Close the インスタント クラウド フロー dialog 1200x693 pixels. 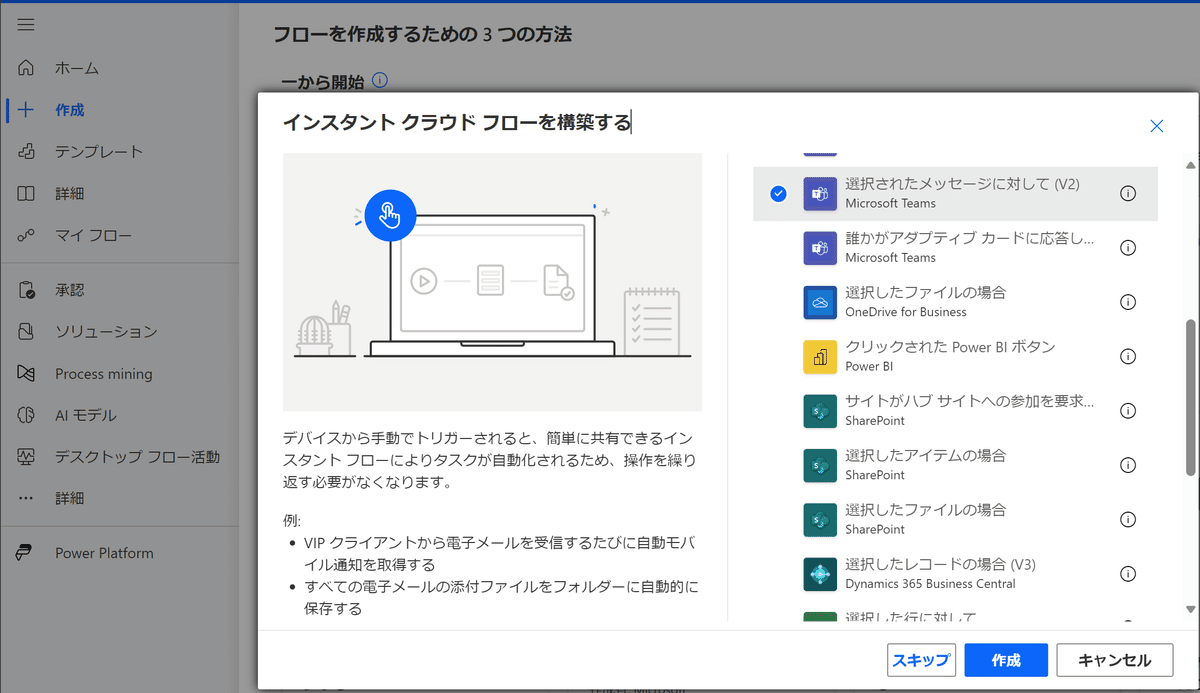(x=1157, y=126)
